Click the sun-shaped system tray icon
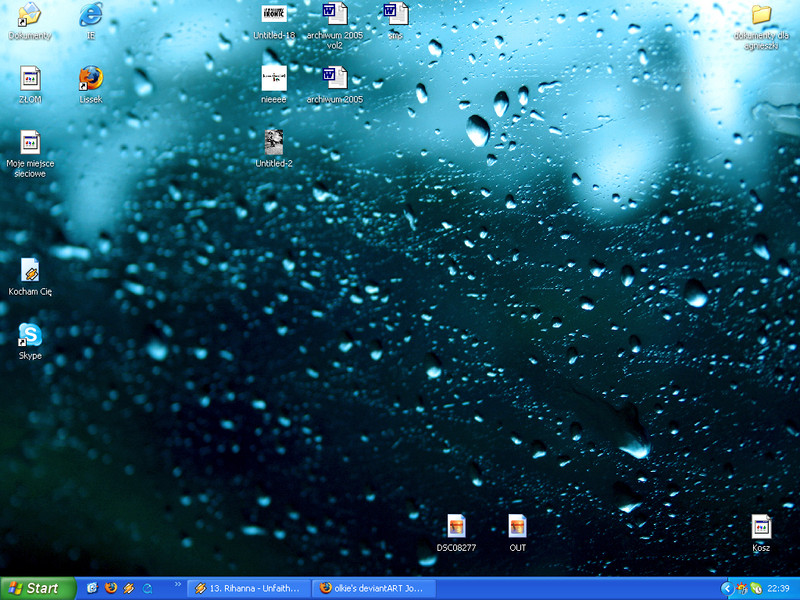Screen dimensions: 800x600 tap(742, 589)
